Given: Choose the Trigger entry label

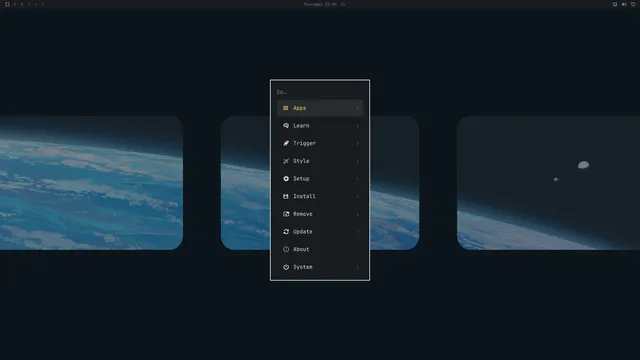Looking at the screenshot, I should pos(304,143).
